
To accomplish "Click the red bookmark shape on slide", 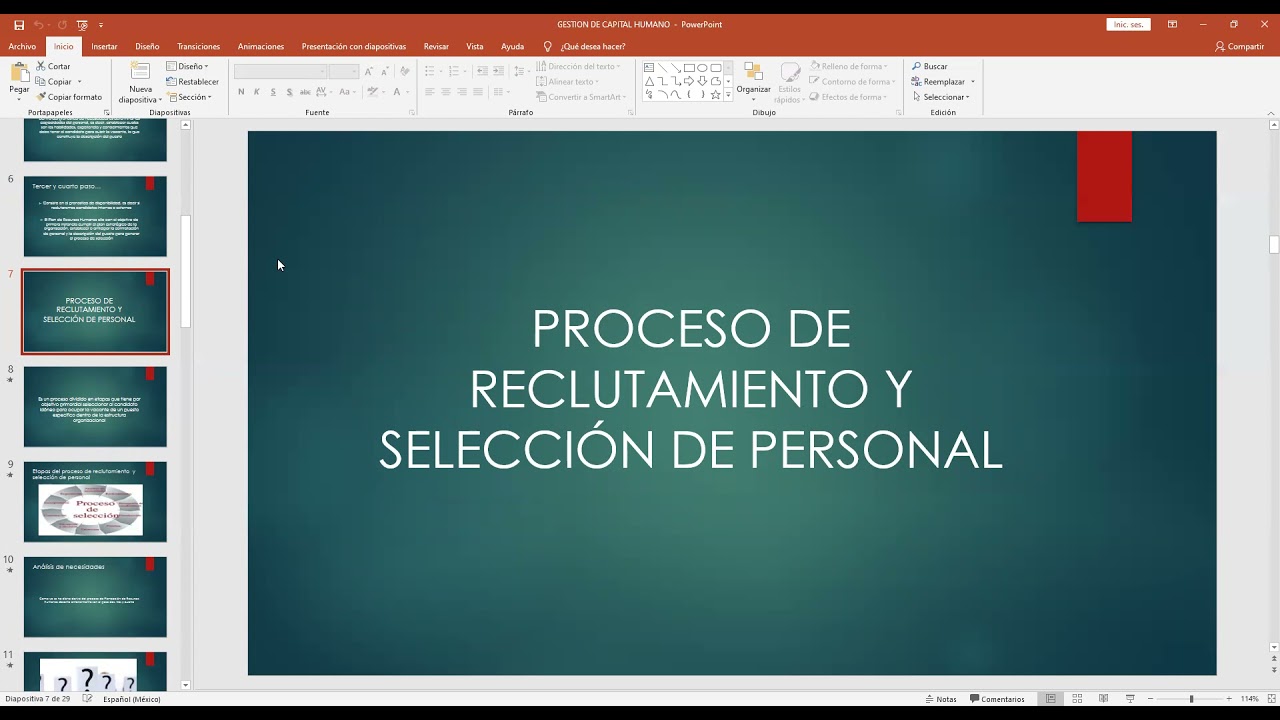I will click(1104, 177).
